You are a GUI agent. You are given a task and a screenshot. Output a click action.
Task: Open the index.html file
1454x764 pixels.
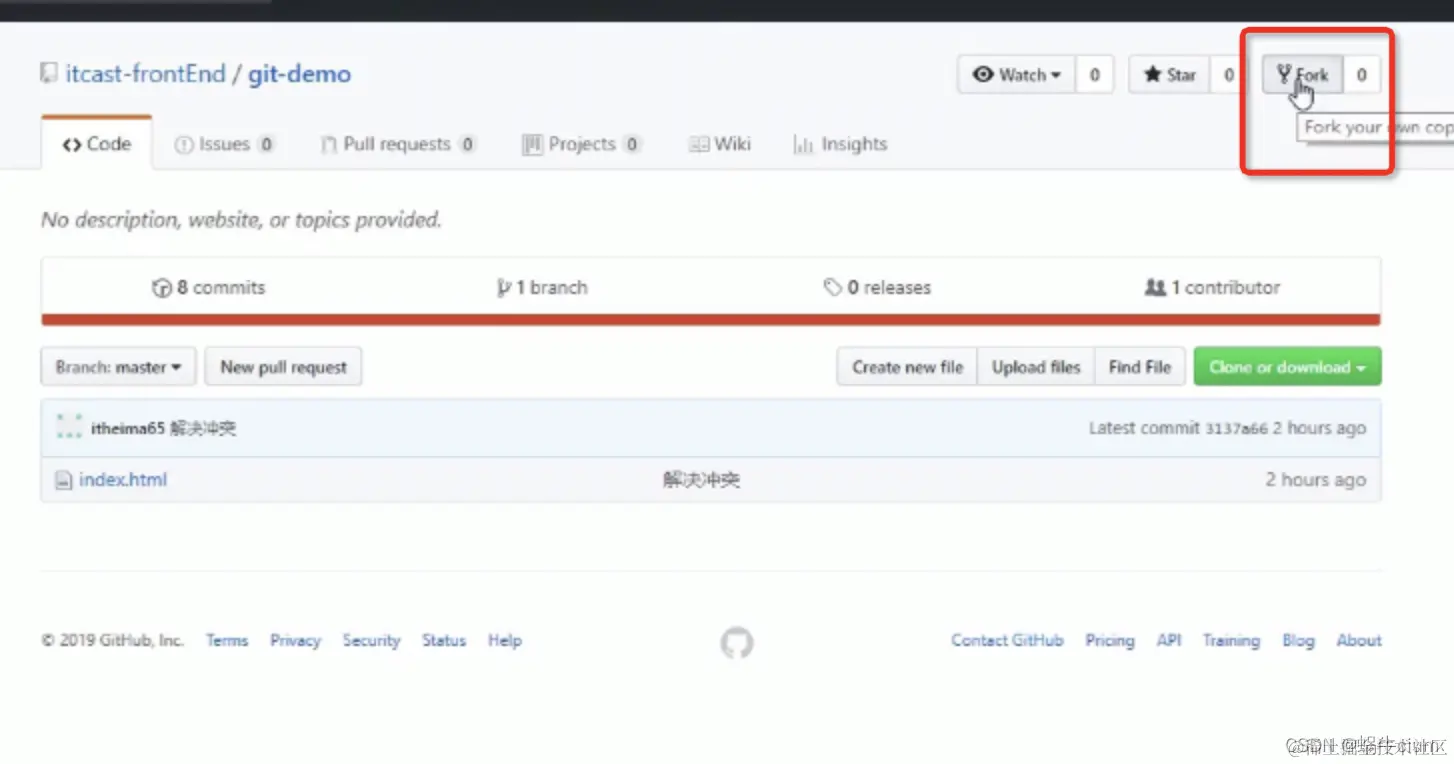123,480
